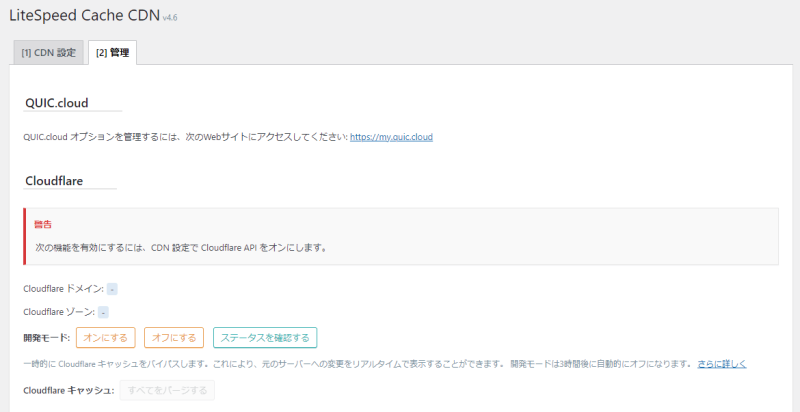Click the Cloudflare section heading
This screenshot has height=412, width=800.
[54, 181]
